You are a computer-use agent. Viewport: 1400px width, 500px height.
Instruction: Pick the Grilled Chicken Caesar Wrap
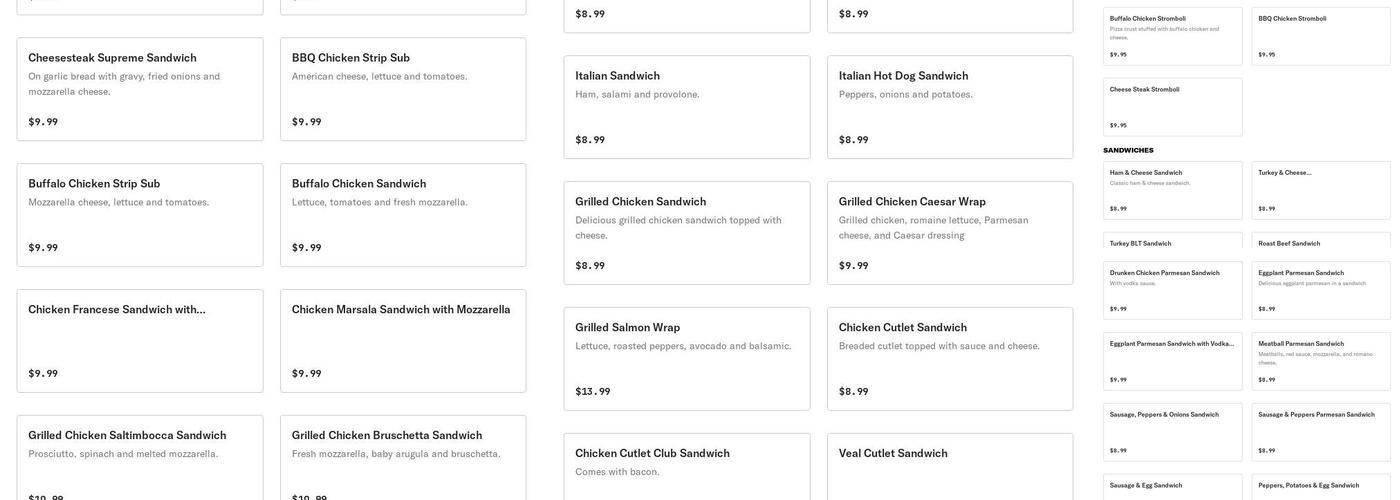pos(950,233)
